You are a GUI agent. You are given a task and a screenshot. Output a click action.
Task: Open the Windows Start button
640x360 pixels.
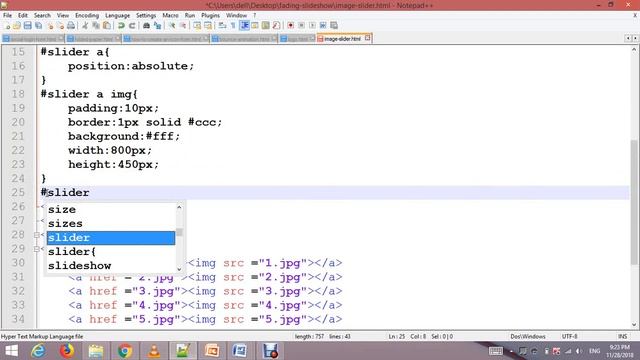click(11, 351)
